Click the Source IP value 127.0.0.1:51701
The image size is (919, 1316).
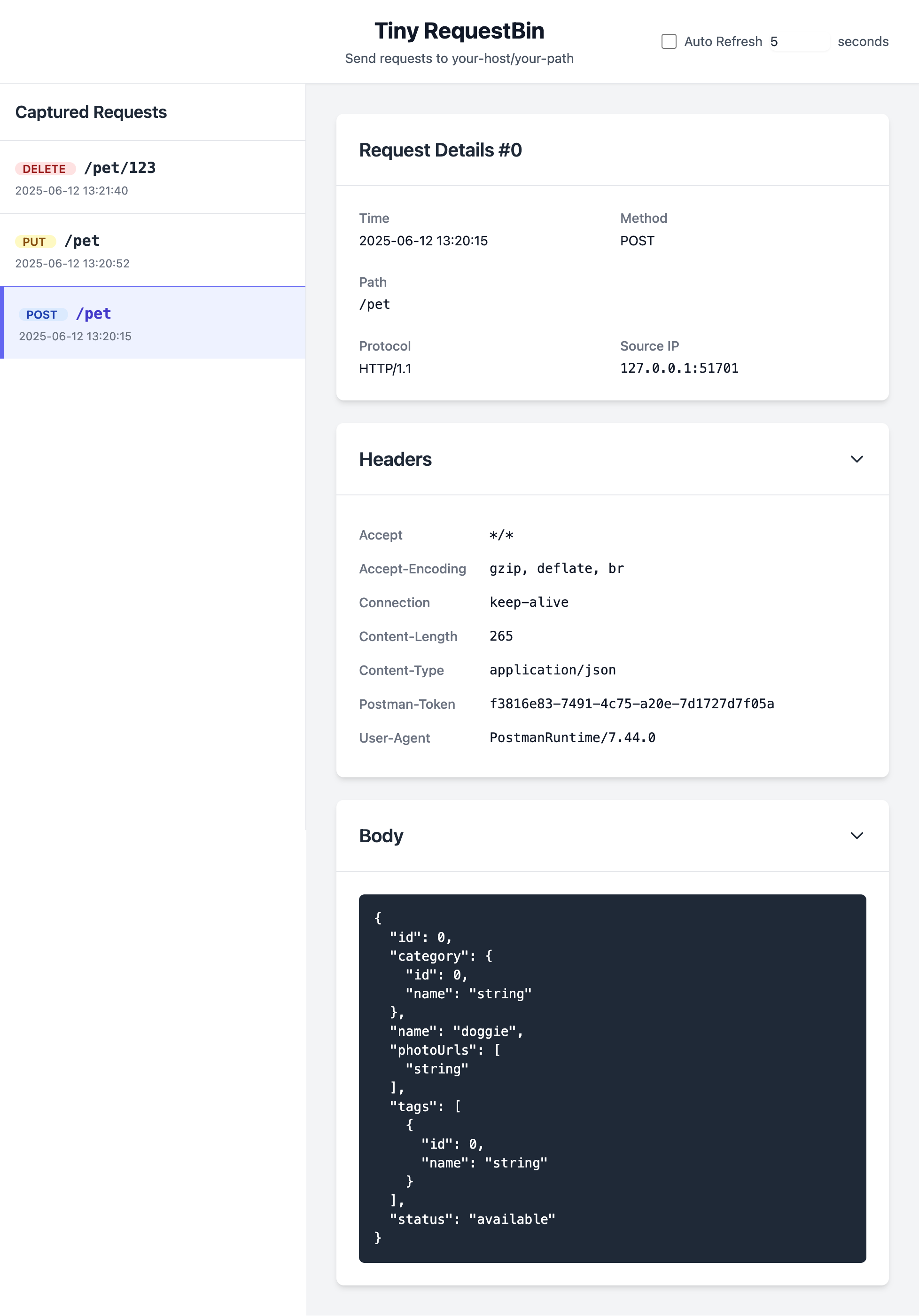click(679, 368)
